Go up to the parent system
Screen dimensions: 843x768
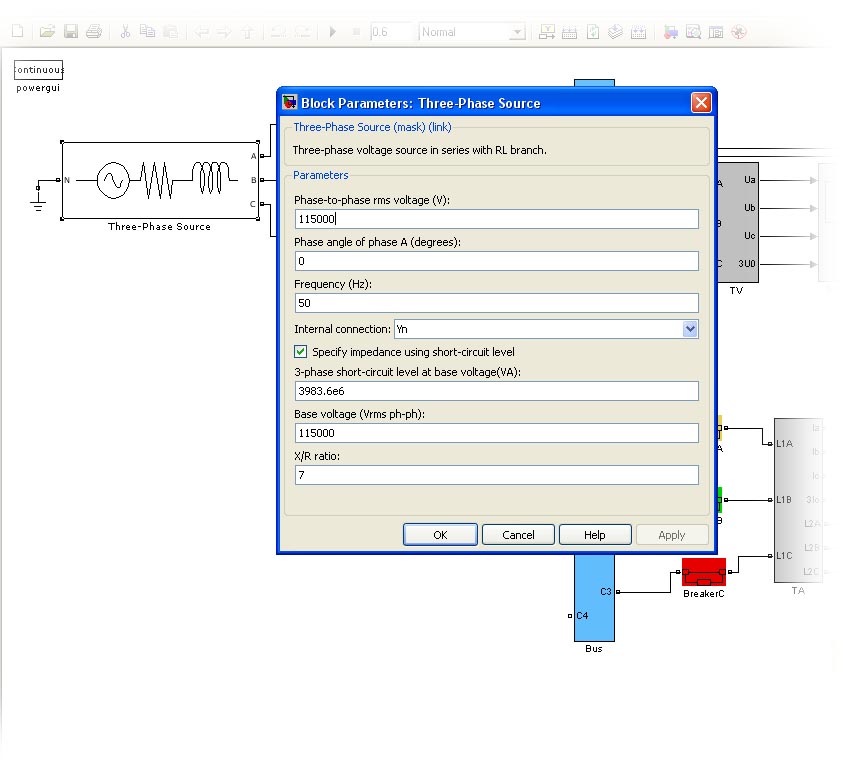click(247, 32)
